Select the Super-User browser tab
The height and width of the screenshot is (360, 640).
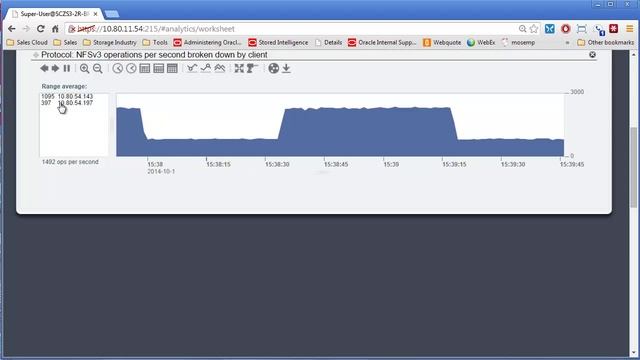click(x=53, y=14)
